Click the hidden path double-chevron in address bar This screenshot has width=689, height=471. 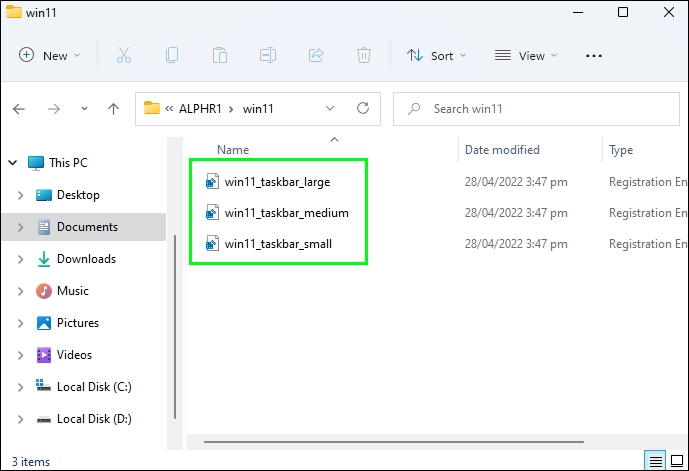169,109
